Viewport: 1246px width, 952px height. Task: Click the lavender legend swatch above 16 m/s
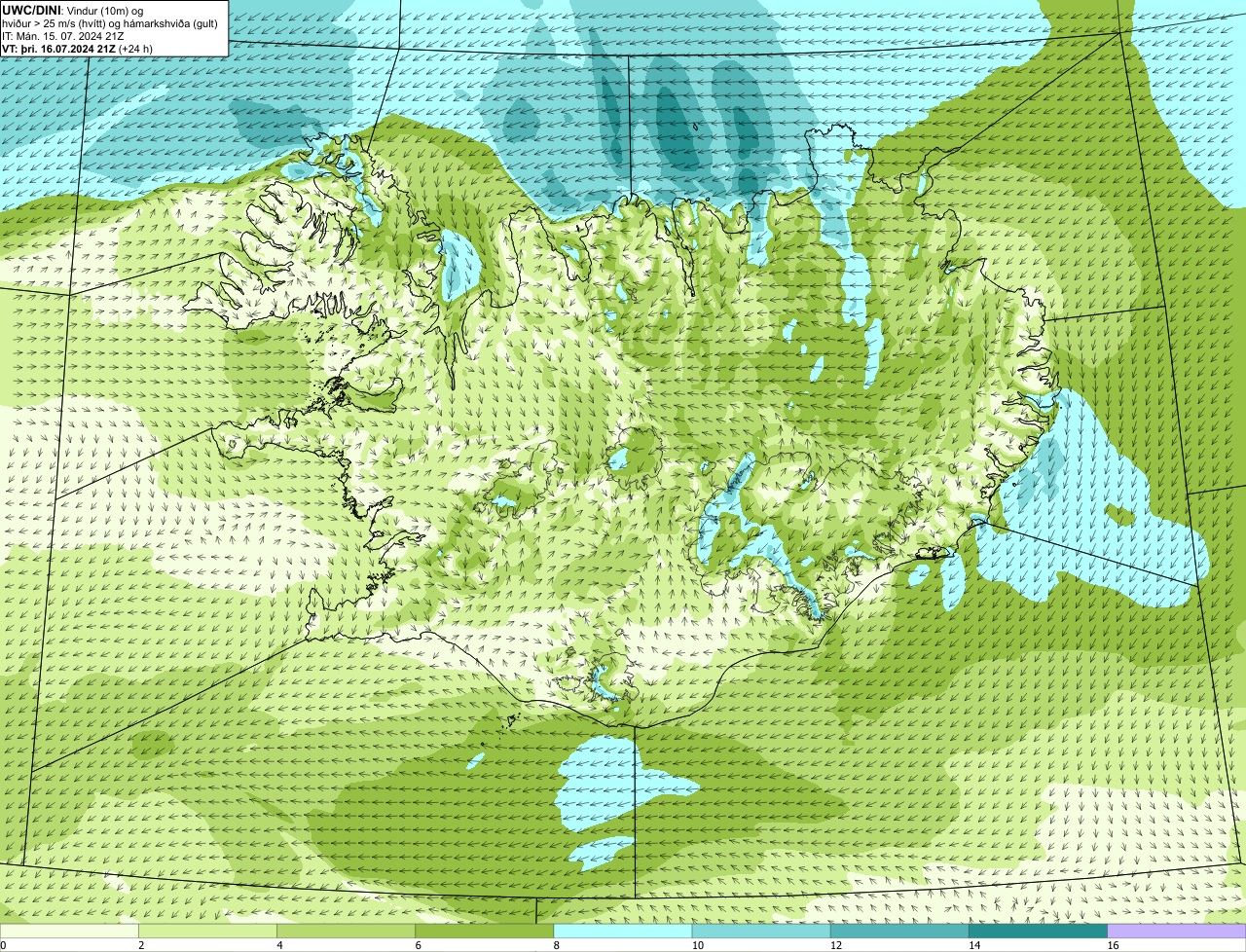tap(1177, 932)
